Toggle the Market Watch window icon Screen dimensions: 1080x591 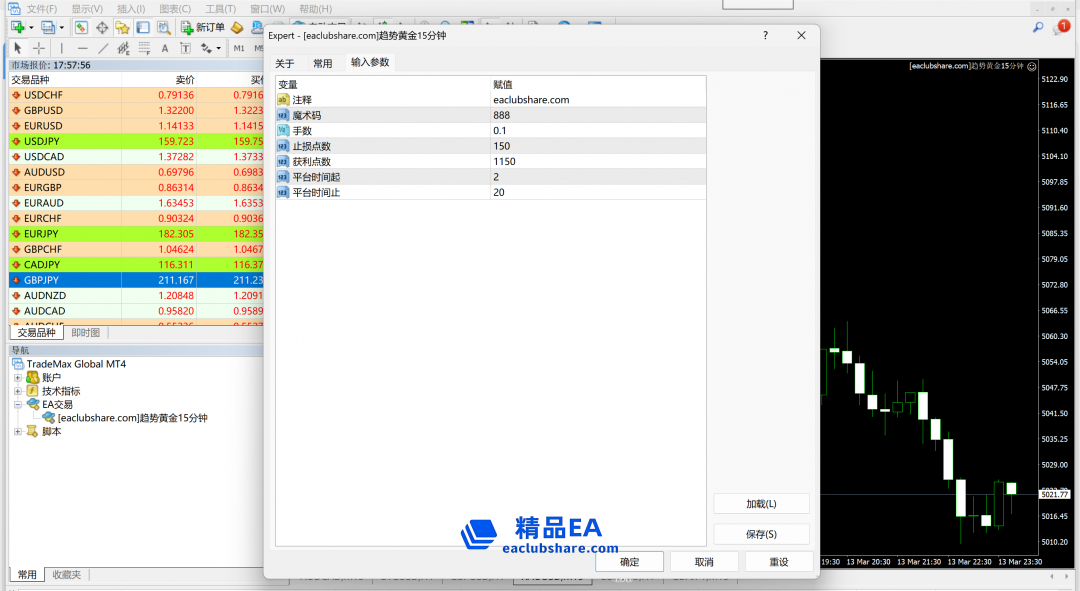[81, 27]
